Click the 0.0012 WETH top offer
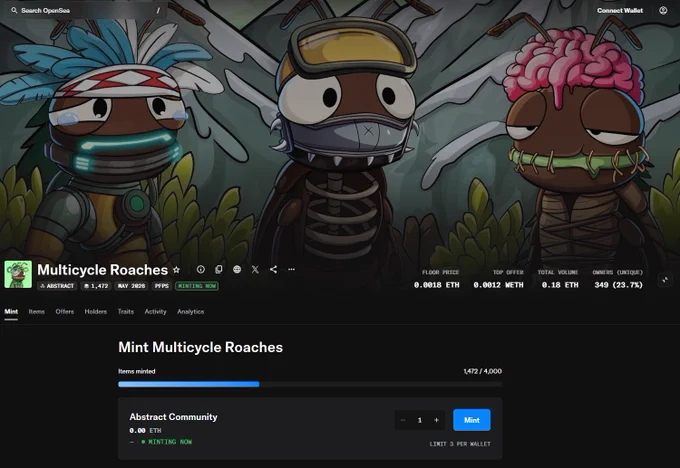Image resolution: width=680 pixels, height=468 pixels. point(498,285)
